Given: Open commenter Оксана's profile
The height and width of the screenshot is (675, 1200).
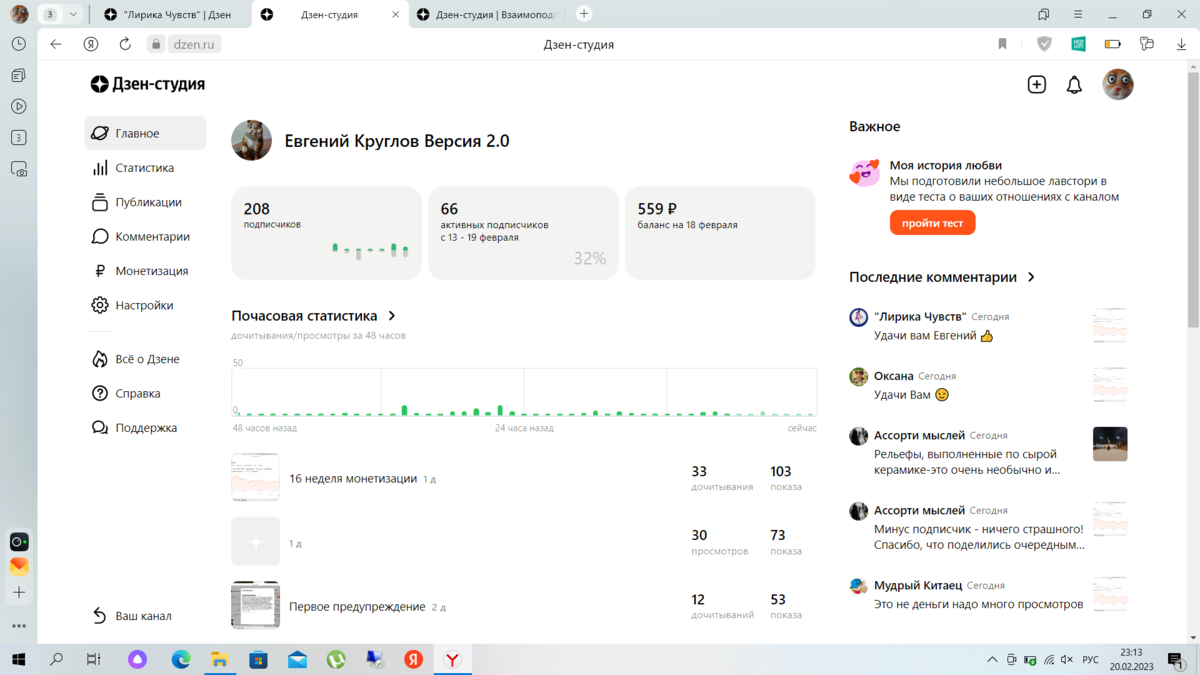Looking at the screenshot, I should point(894,376).
